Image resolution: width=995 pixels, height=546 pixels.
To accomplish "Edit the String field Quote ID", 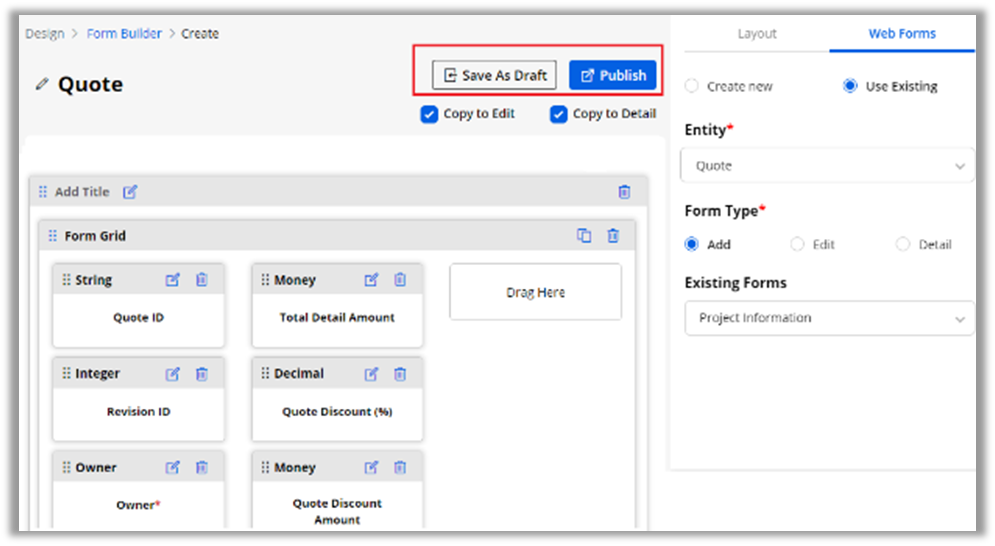I will click(x=172, y=280).
